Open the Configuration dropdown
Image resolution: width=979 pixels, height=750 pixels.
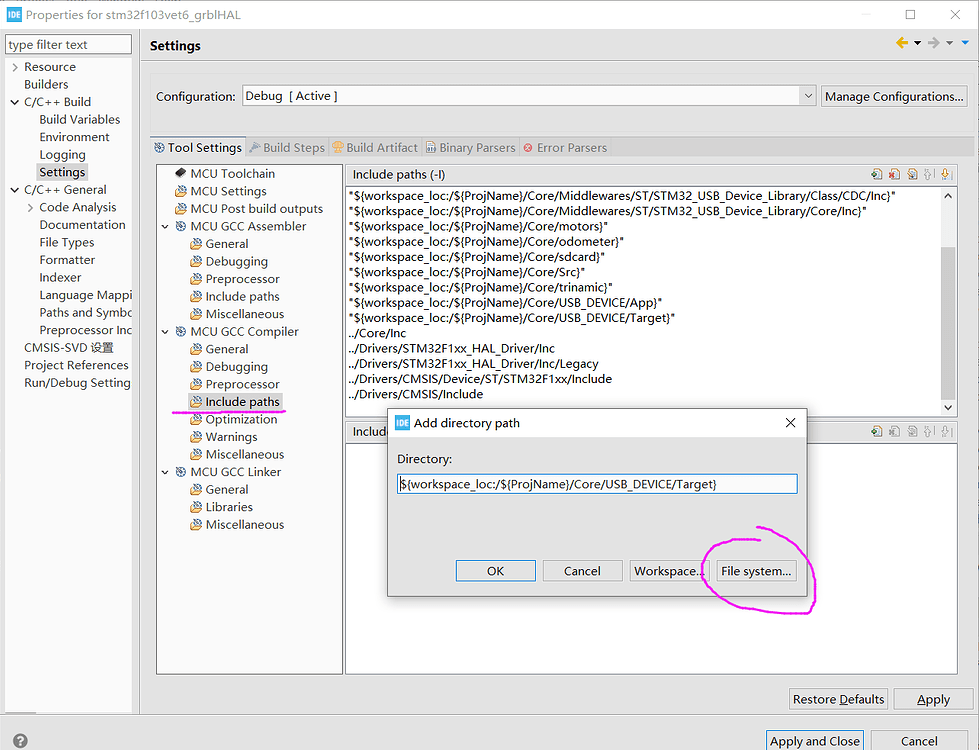[x=807, y=96]
